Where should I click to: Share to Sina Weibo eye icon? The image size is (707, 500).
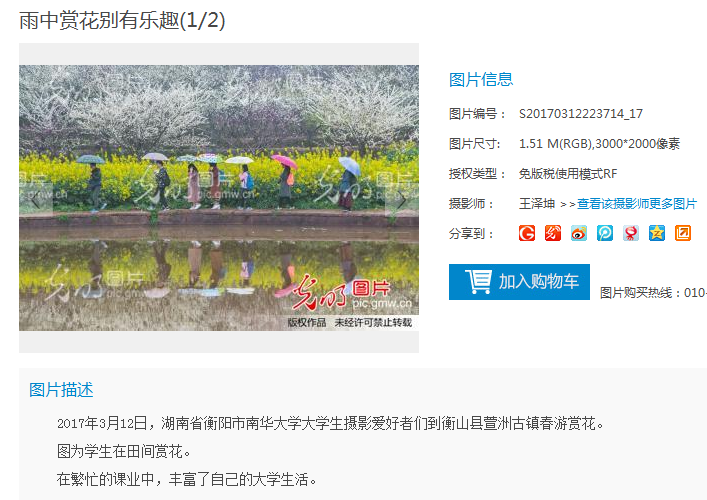point(579,233)
